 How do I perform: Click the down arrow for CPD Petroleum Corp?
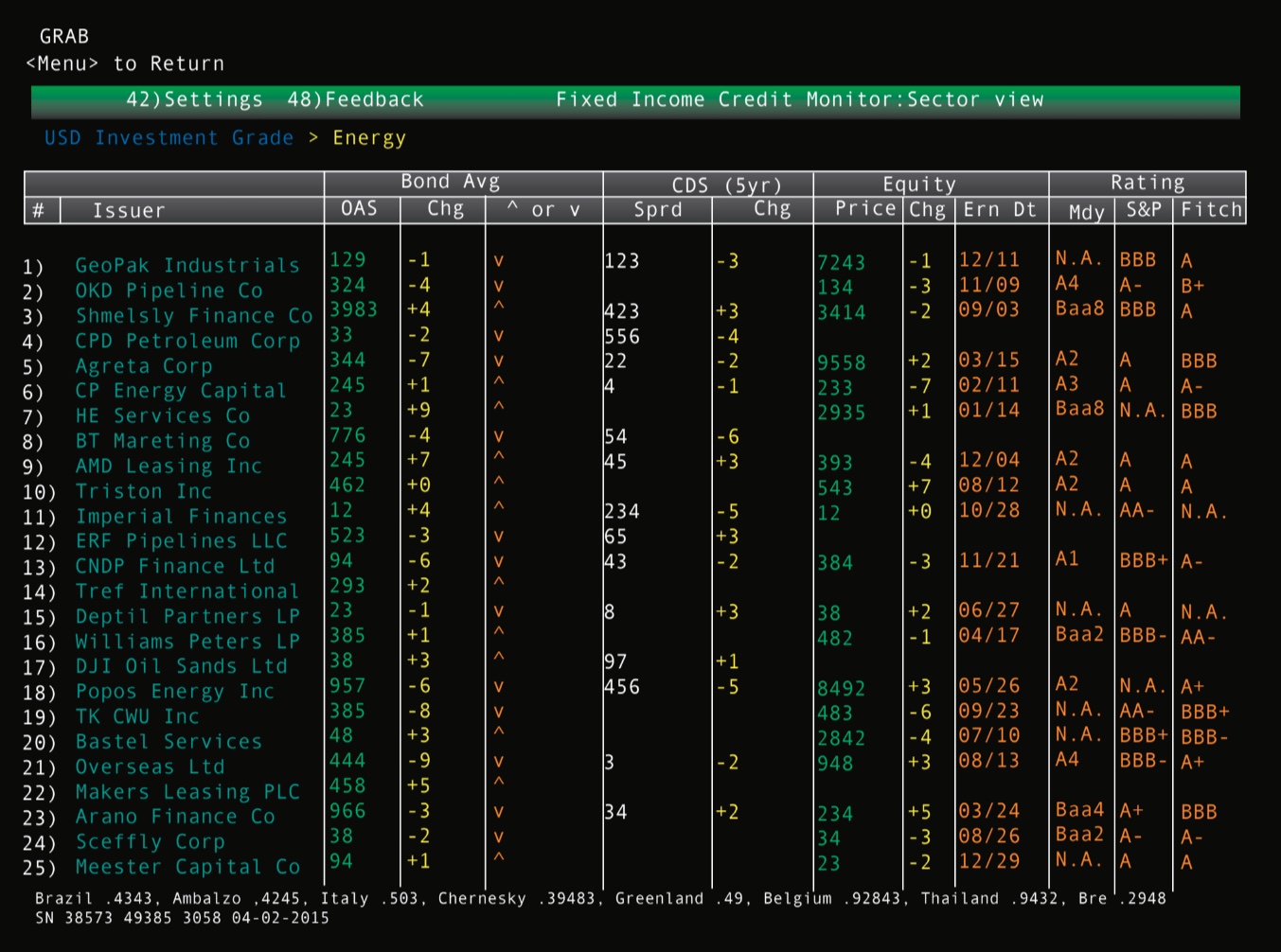[499, 336]
